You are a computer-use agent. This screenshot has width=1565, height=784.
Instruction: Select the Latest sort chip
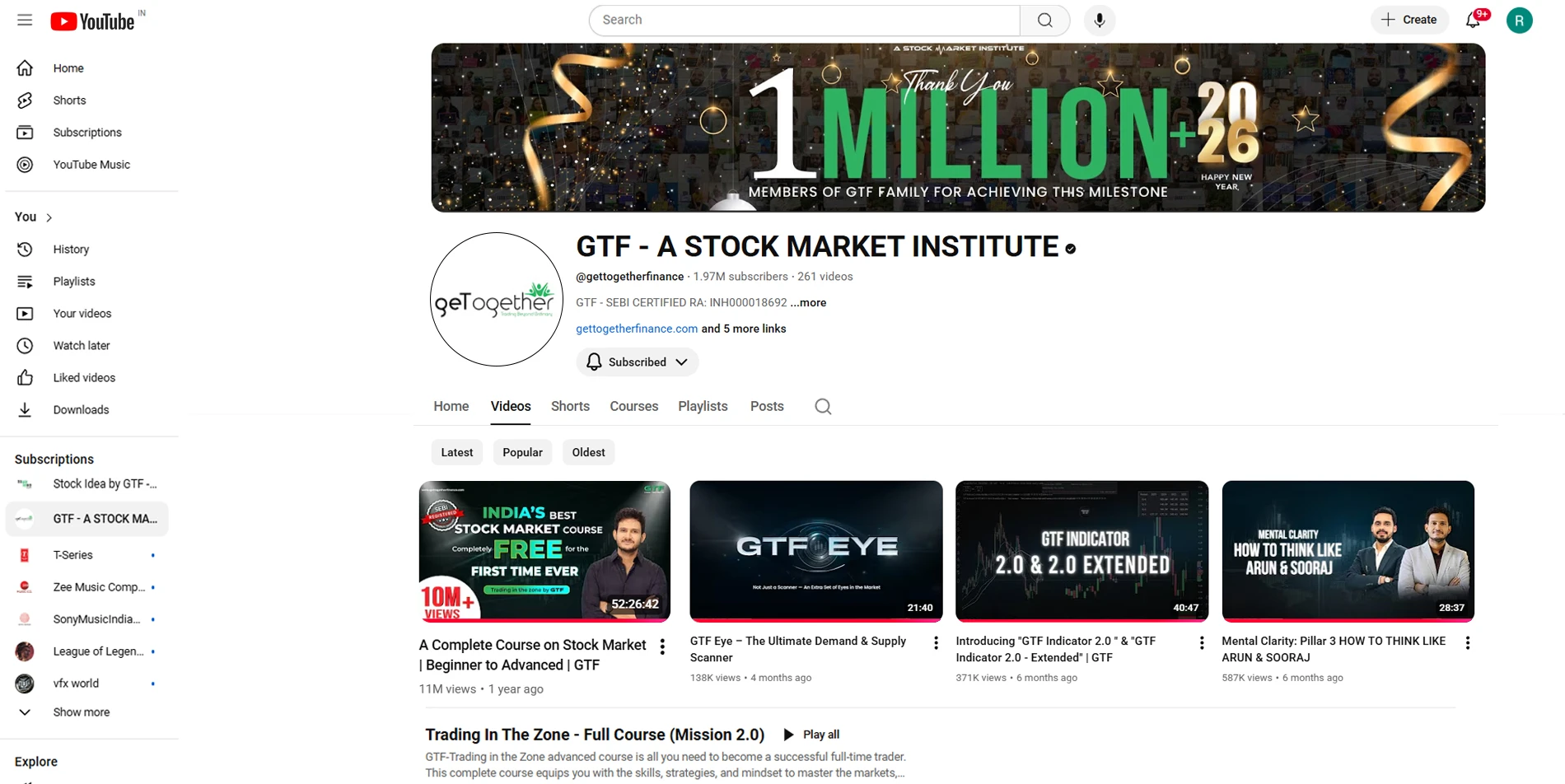(x=456, y=452)
